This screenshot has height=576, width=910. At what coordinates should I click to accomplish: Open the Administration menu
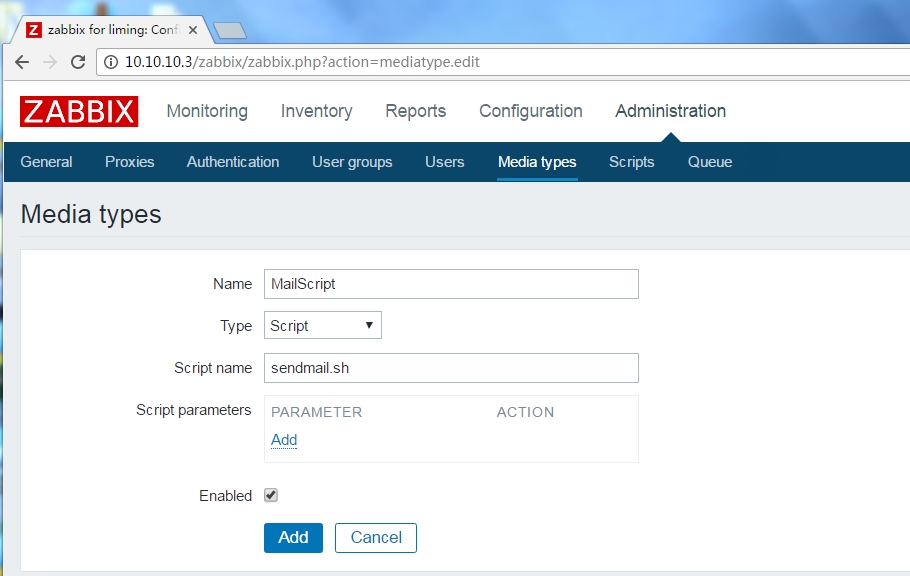[670, 111]
